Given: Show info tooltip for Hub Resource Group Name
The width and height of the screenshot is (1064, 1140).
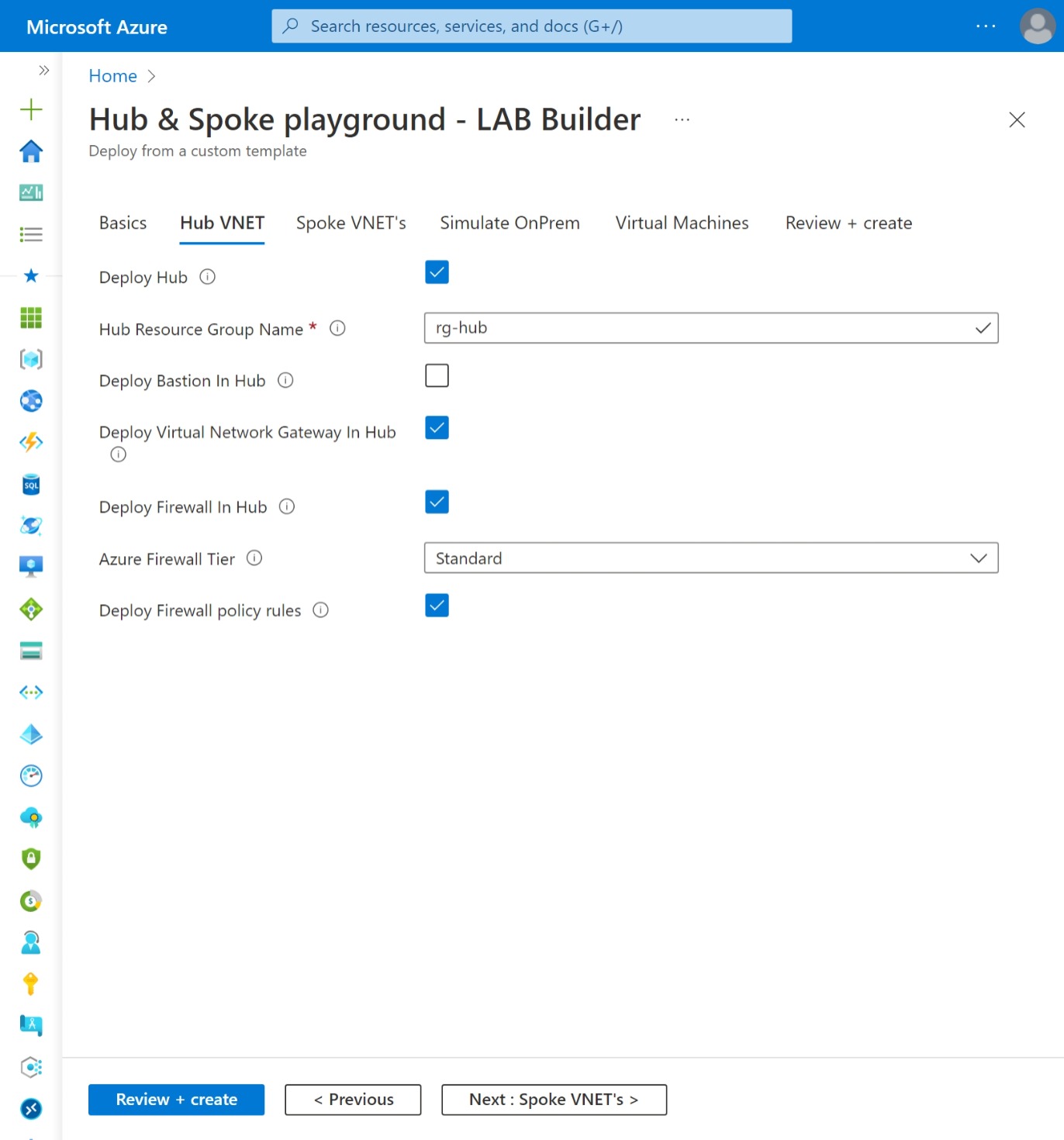Looking at the screenshot, I should [x=337, y=328].
